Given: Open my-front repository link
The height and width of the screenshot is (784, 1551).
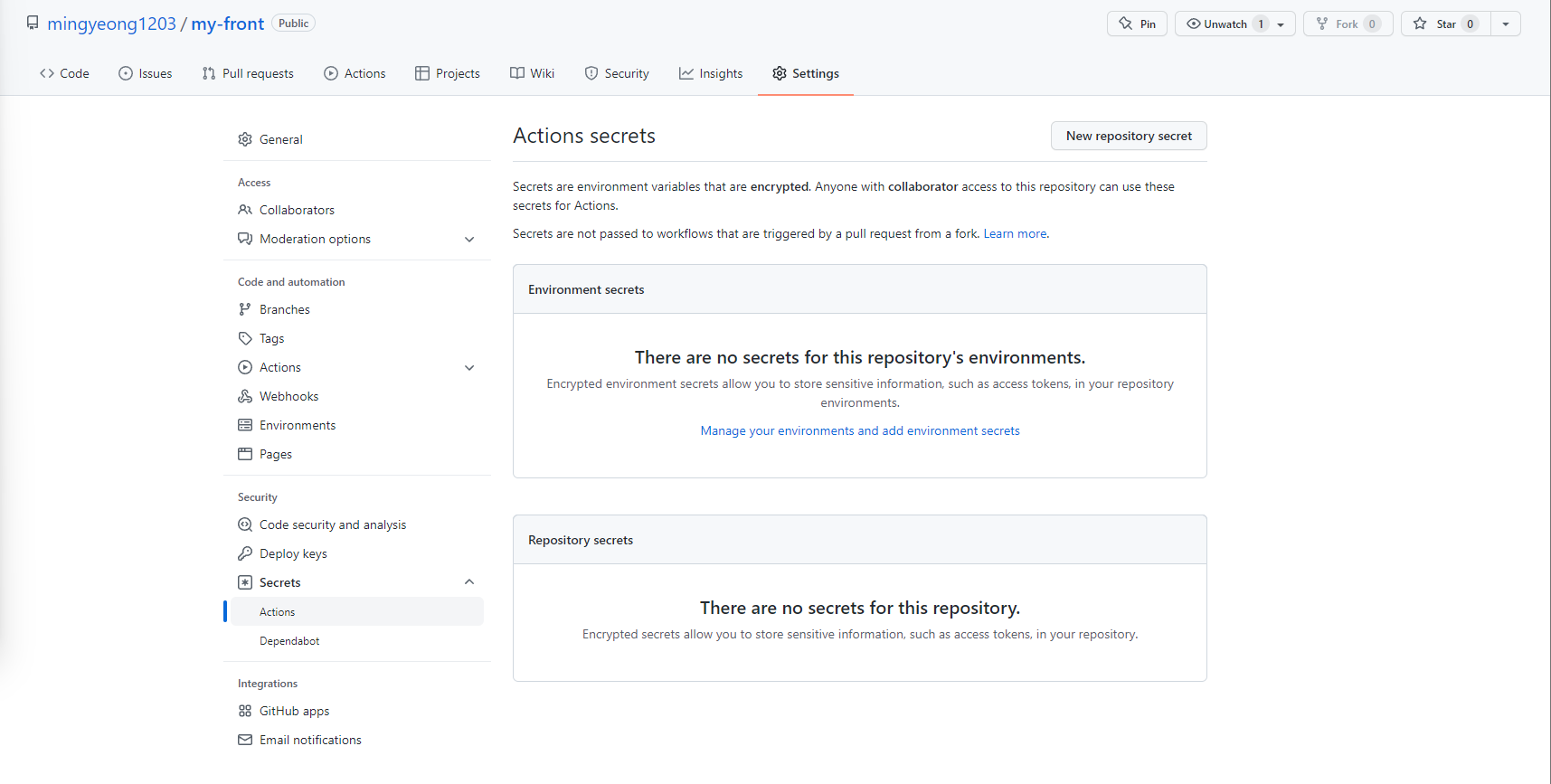Looking at the screenshot, I should pyautogui.click(x=227, y=24).
